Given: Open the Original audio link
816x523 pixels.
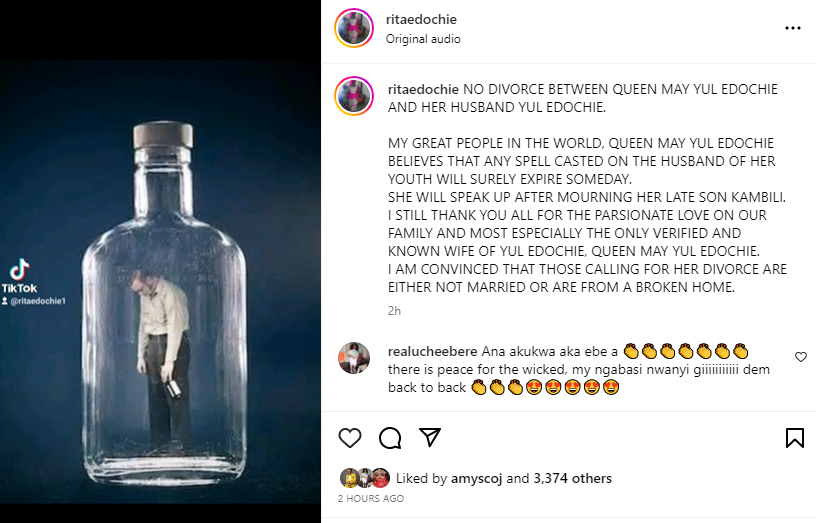Looking at the screenshot, I should tap(423, 39).
